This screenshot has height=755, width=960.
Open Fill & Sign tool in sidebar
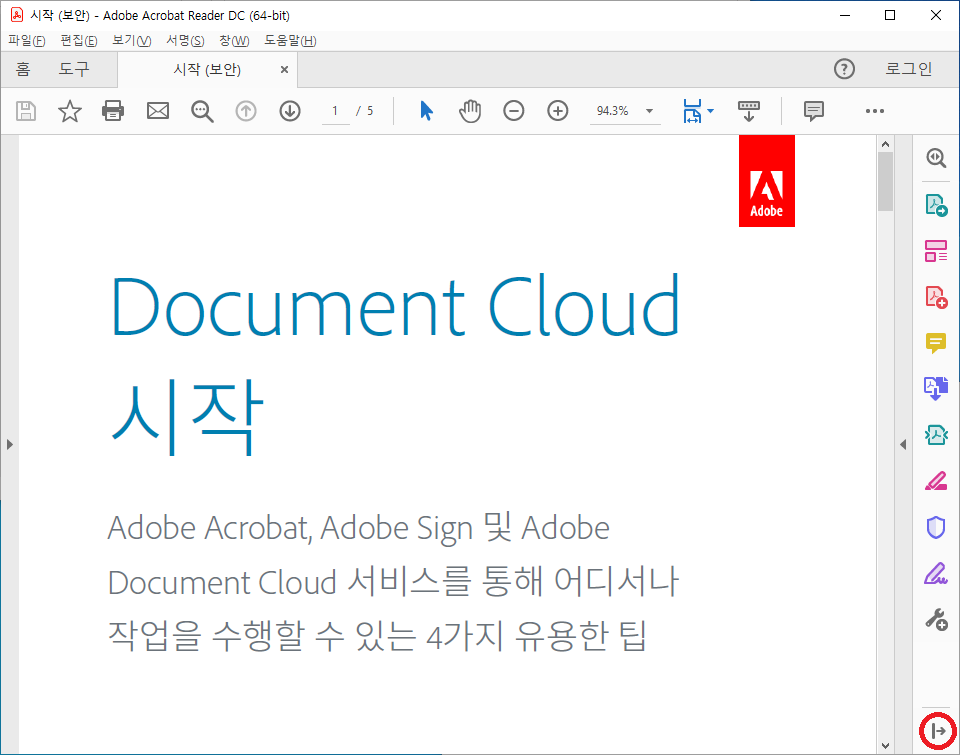point(936,574)
